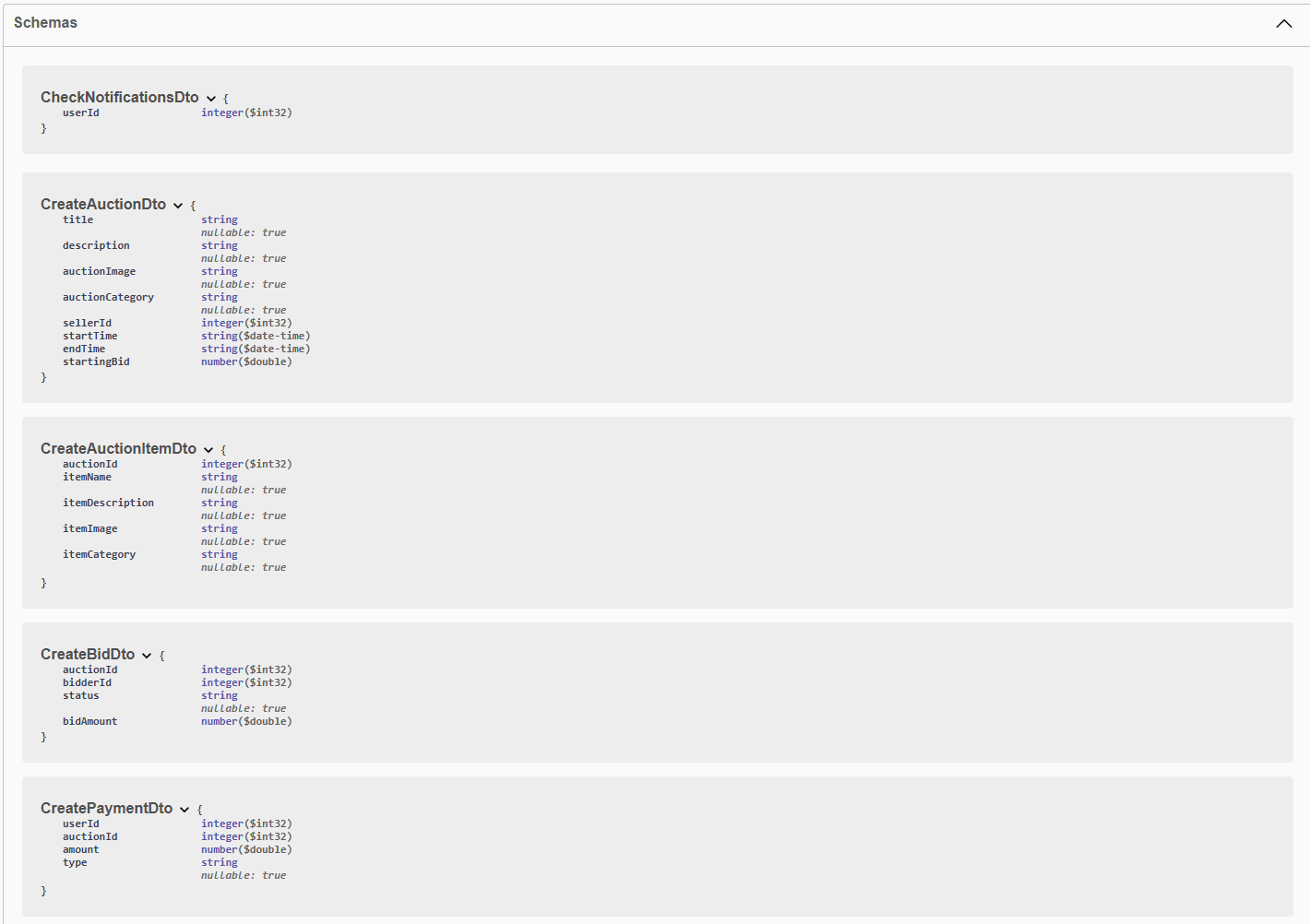Image resolution: width=1310 pixels, height=924 pixels.
Task: Click the Schemas section heading
Action: coord(45,23)
